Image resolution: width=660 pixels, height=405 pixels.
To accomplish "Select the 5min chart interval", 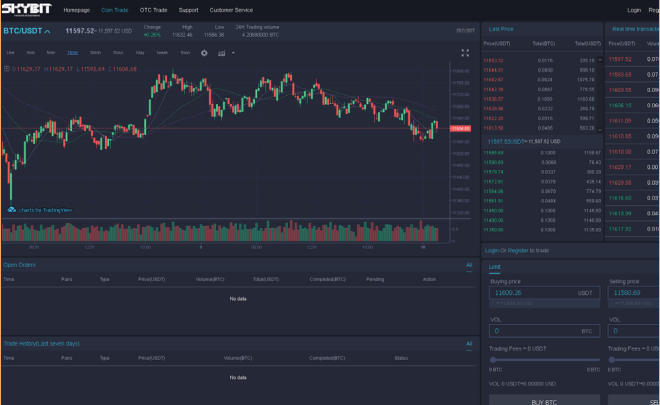I will (x=51, y=53).
